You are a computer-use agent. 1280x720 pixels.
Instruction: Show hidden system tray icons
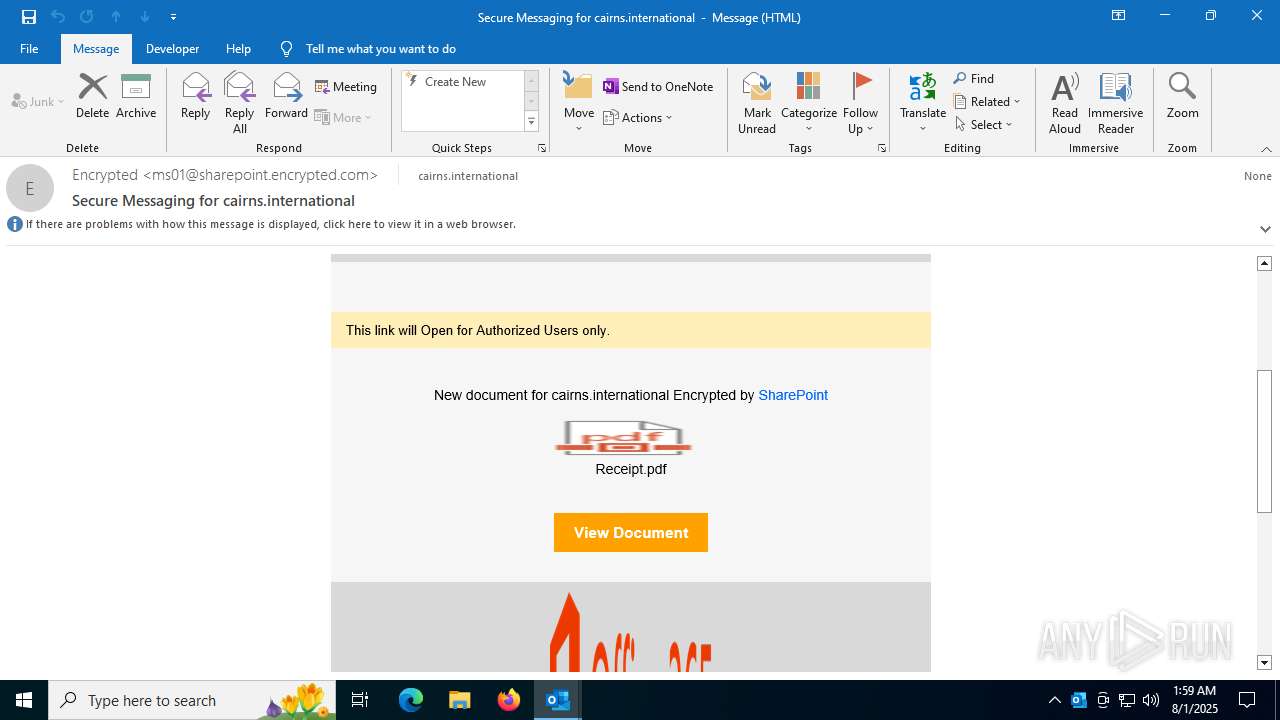[1054, 700]
